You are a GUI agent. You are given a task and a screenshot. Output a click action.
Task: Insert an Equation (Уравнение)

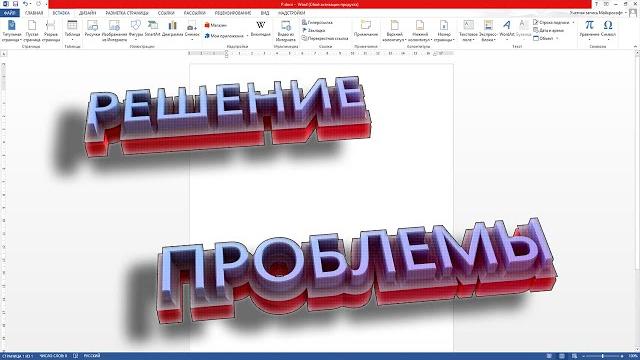point(589,30)
